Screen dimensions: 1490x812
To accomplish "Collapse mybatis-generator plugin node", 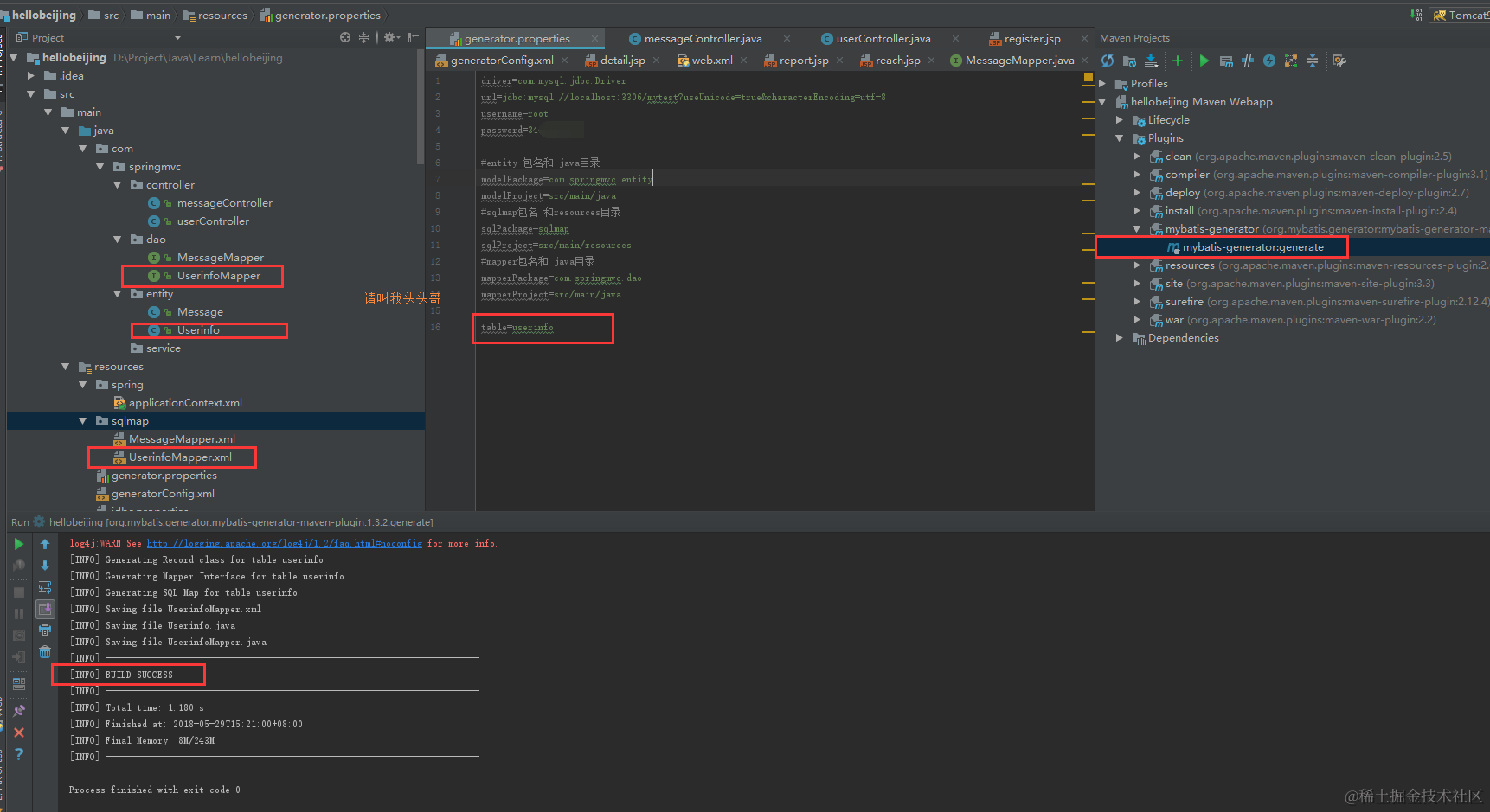I will (x=1137, y=229).
